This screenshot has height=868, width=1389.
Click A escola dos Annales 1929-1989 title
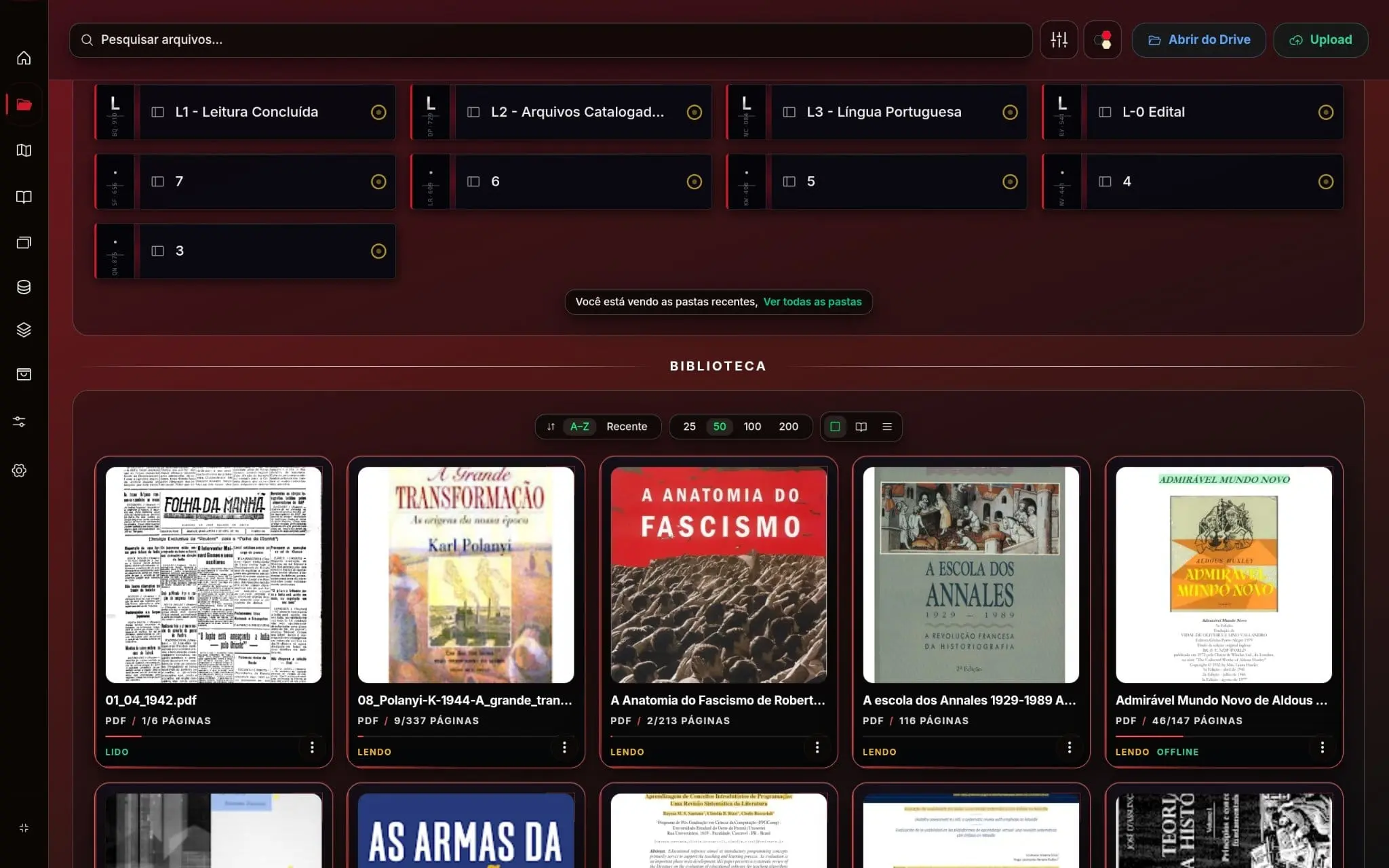[970, 701]
